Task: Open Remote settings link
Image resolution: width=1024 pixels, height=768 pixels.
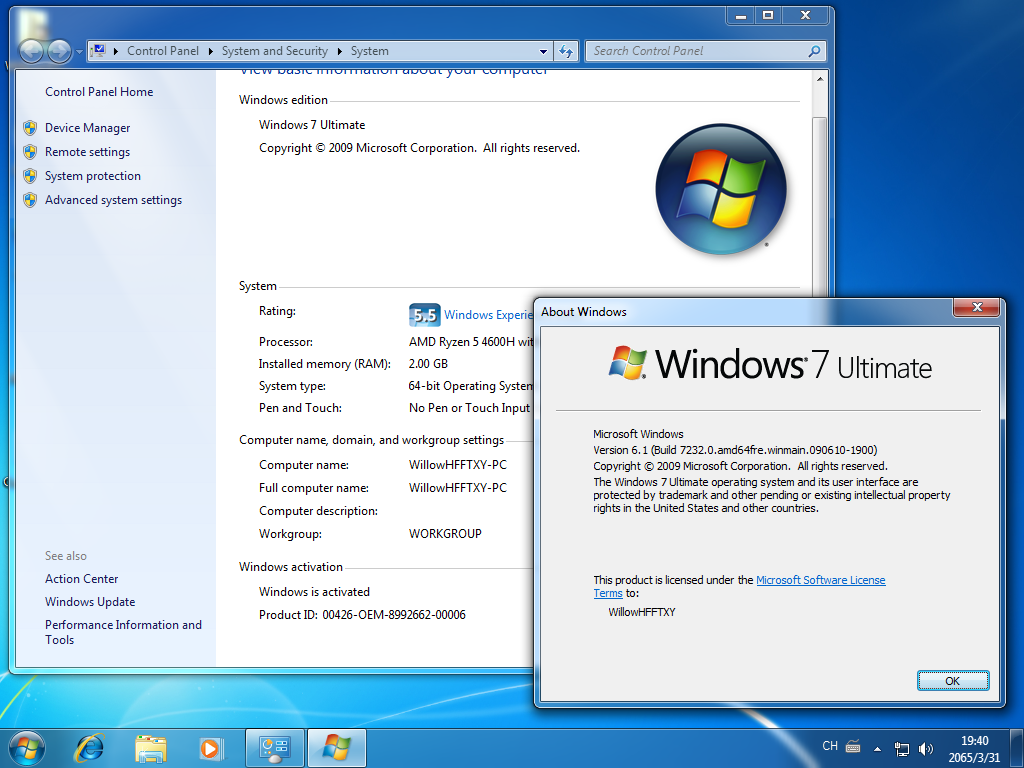Action: point(88,152)
